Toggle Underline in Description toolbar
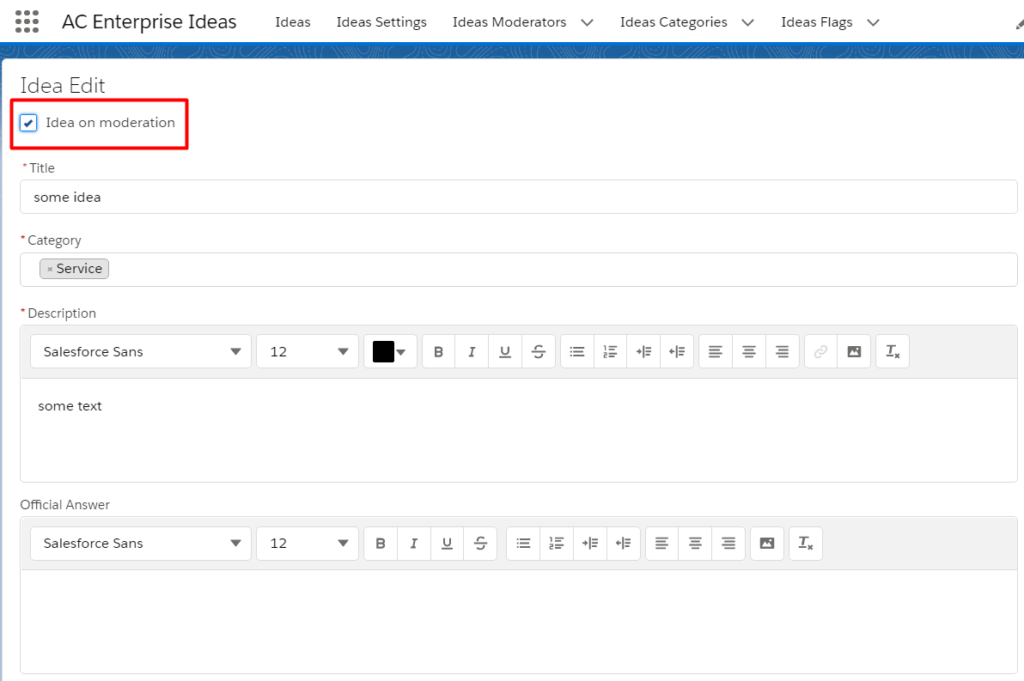Screen dimensions: 1024x681 pyautogui.click(x=505, y=351)
